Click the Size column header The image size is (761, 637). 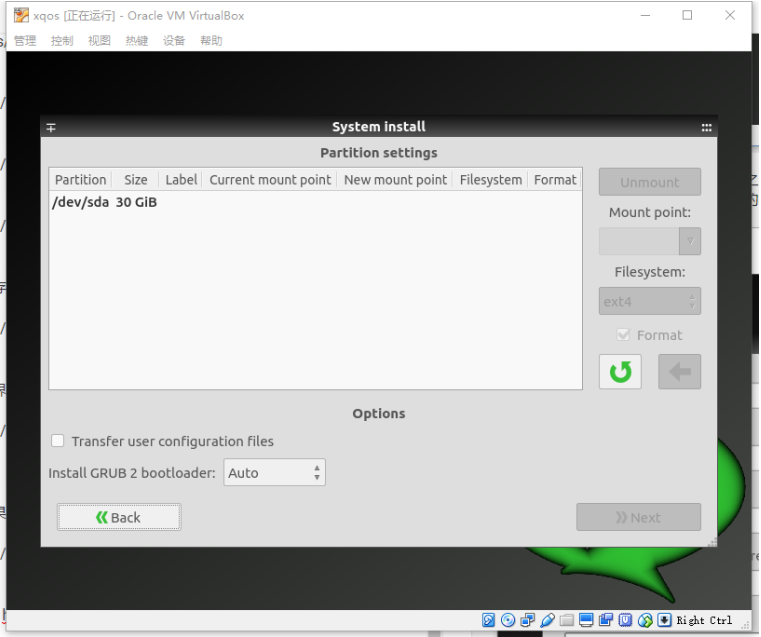click(x=135, y=180)
